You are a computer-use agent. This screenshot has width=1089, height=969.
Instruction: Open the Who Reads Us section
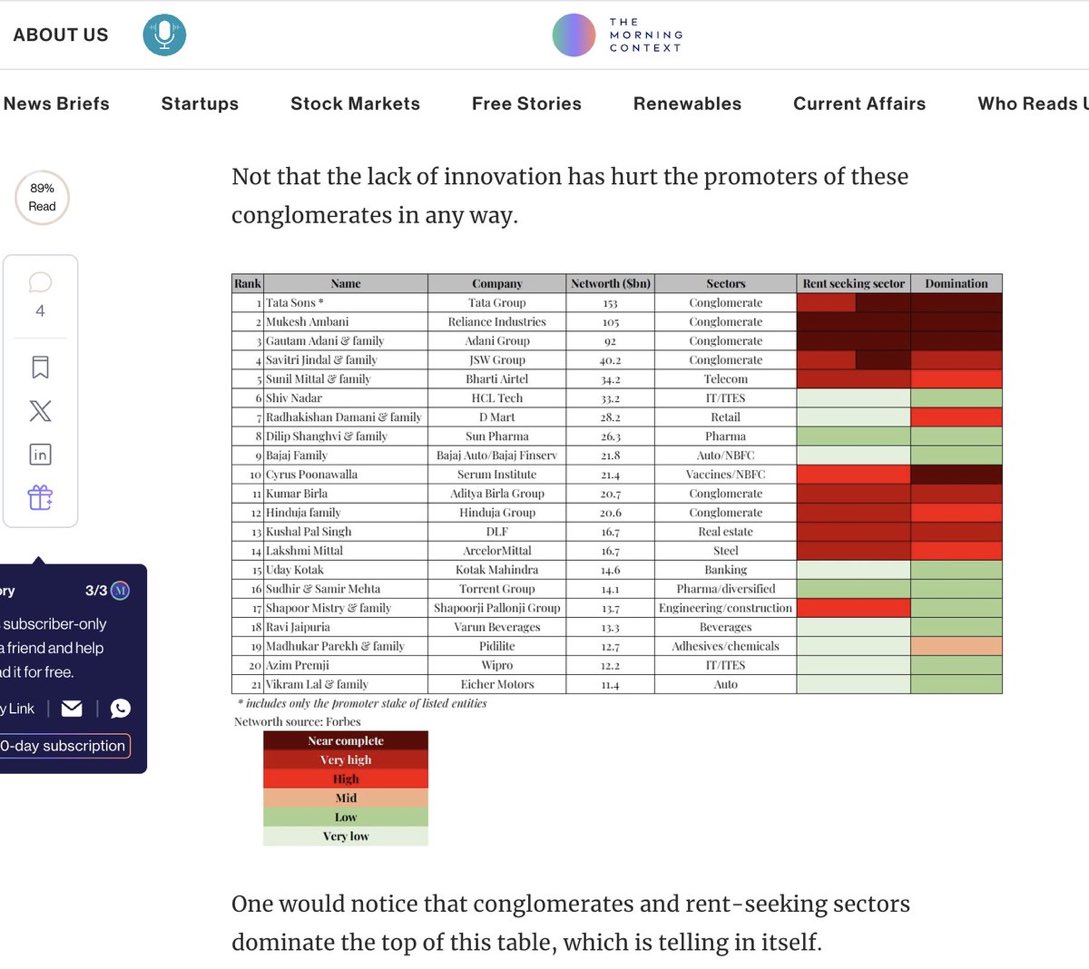1033,103
